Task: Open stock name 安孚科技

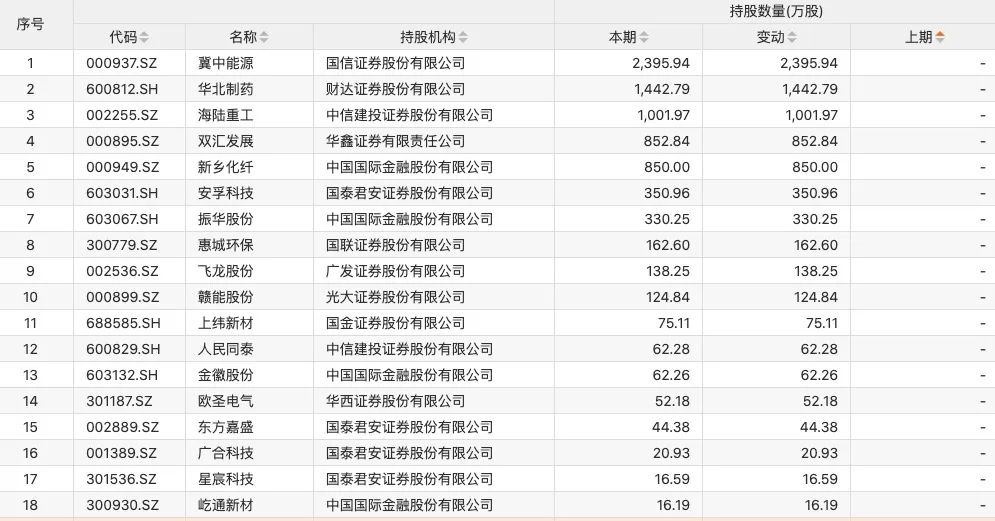Action: 225,194
